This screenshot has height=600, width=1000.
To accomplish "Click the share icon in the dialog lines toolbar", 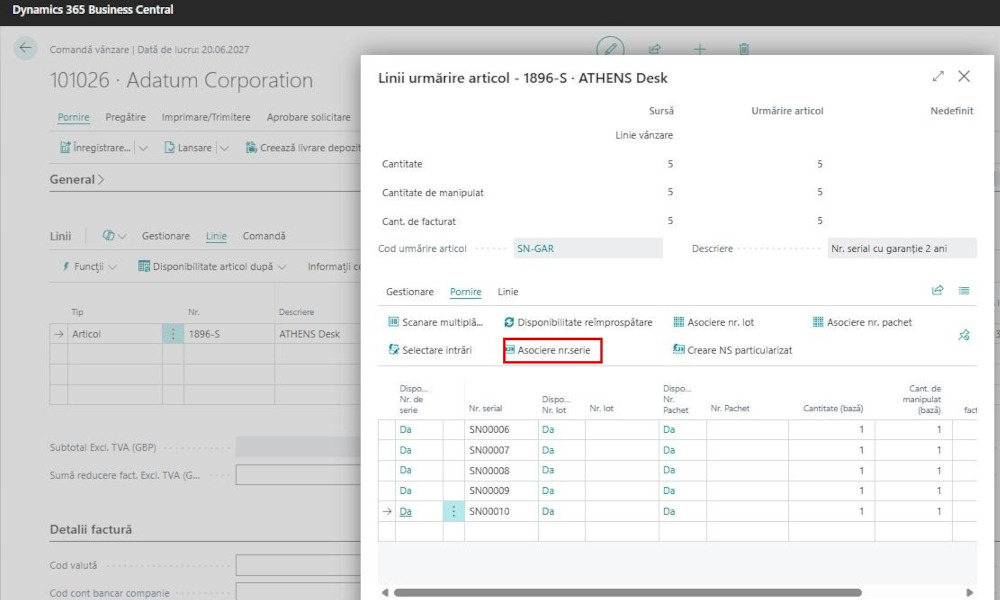I will pos(937,291).
